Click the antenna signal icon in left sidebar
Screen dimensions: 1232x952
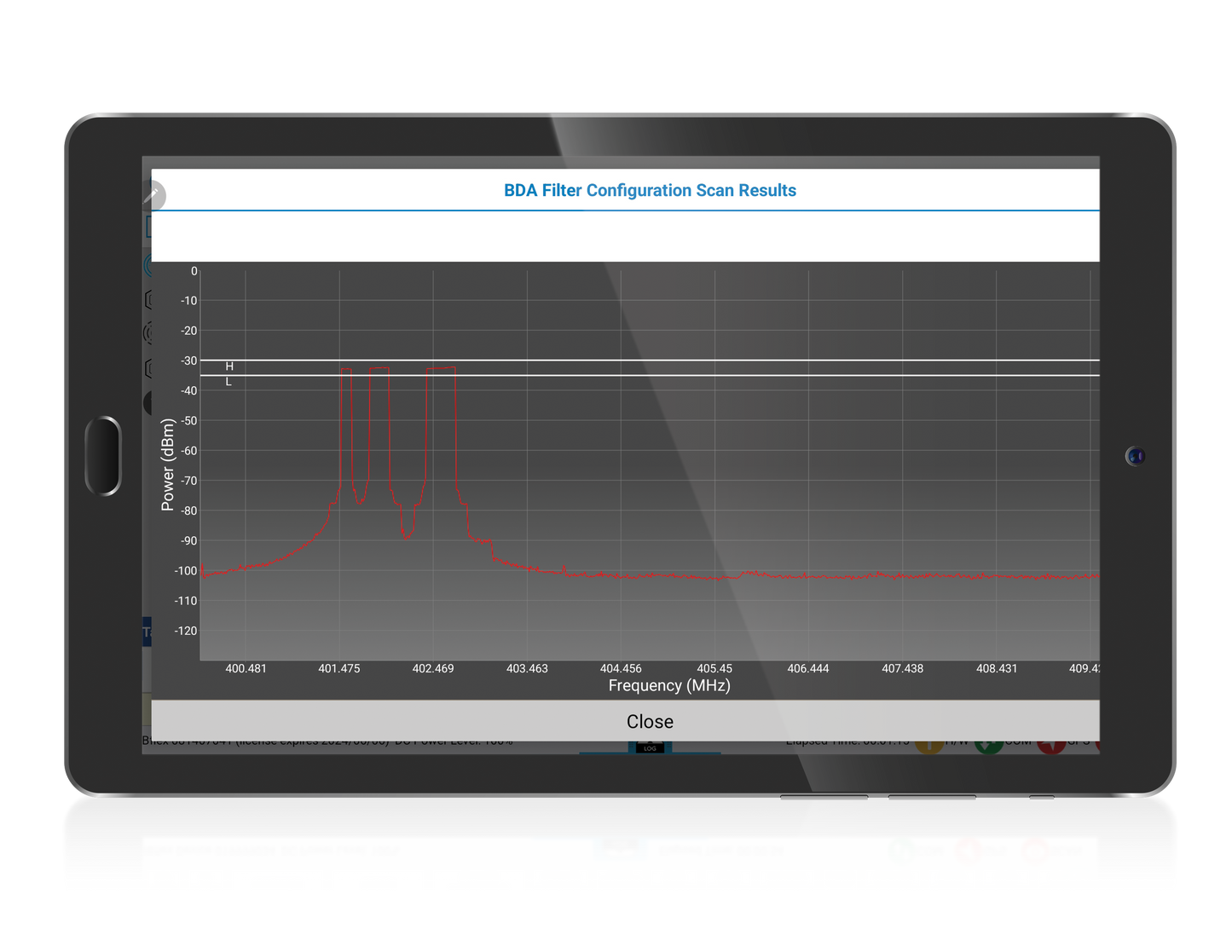coord(150,264)
